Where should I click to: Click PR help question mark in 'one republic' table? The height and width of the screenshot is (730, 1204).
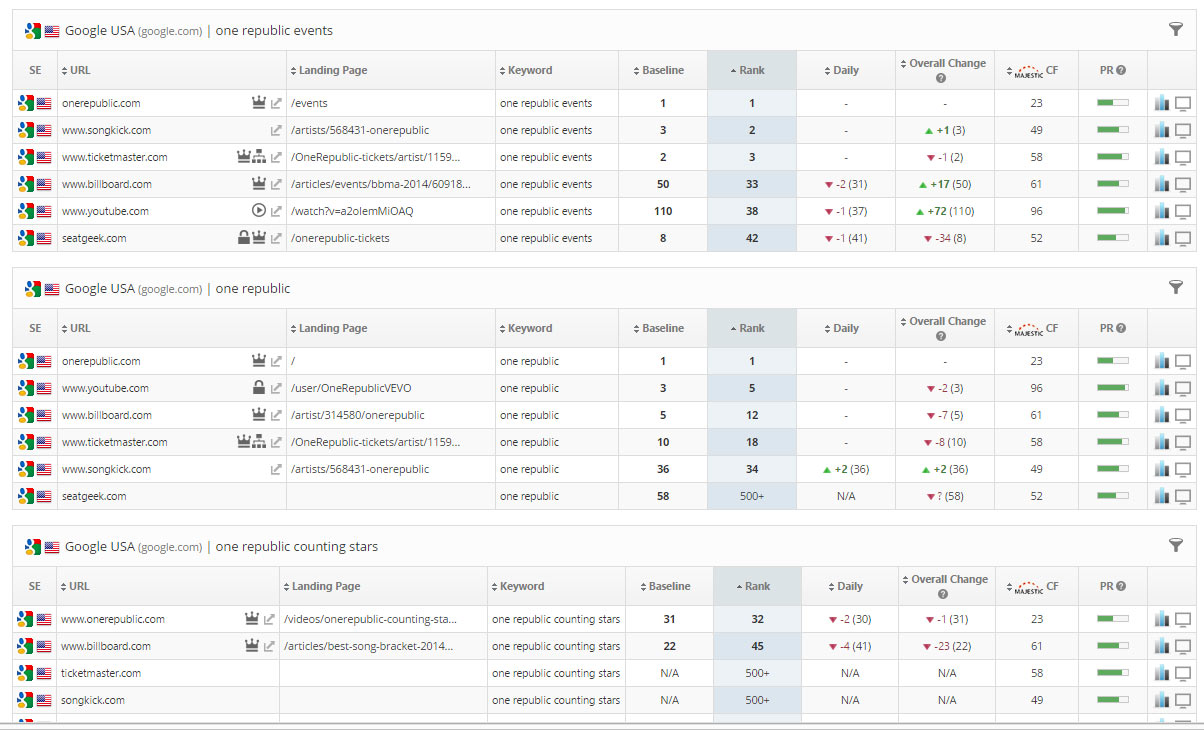click(x=1121, y=328)
